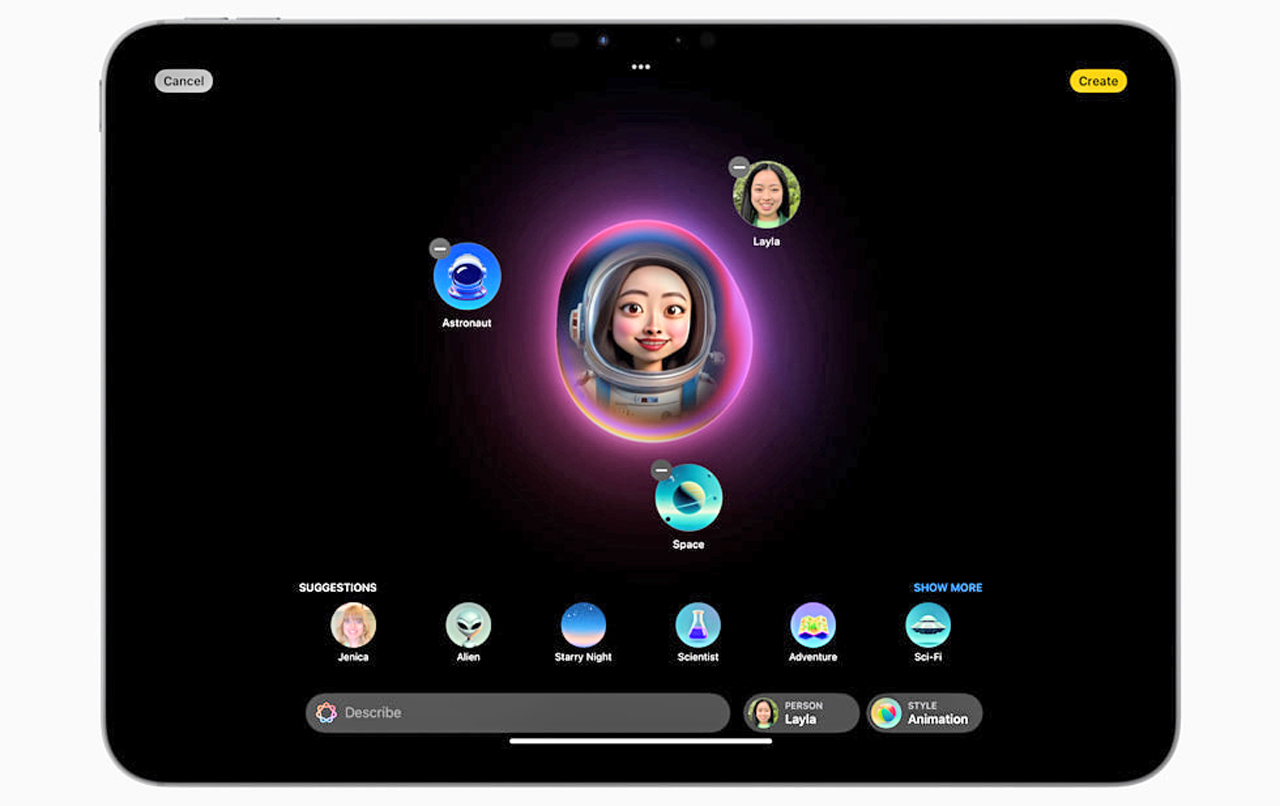The image size is (1280, 806).
Task: Add the Alien suggestion
Action: [x=468, y=625]
